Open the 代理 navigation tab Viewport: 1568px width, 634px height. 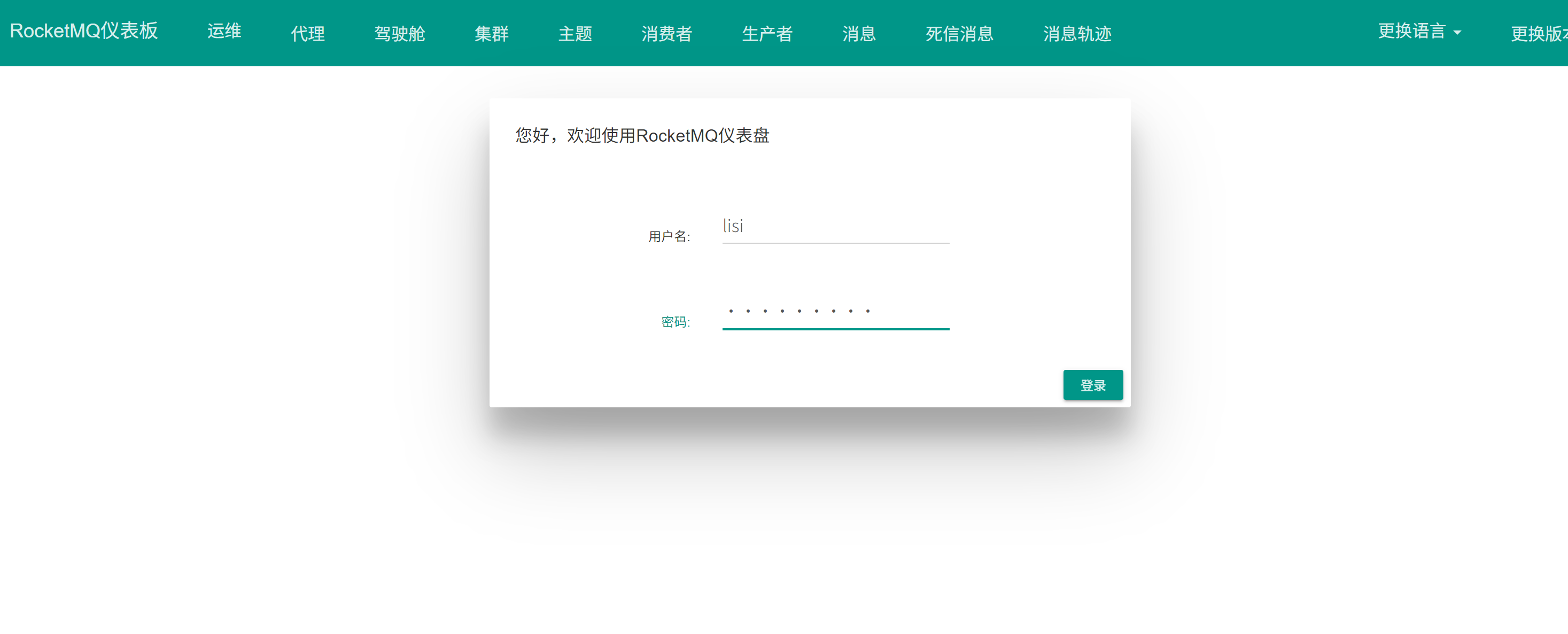pos(307,34)
